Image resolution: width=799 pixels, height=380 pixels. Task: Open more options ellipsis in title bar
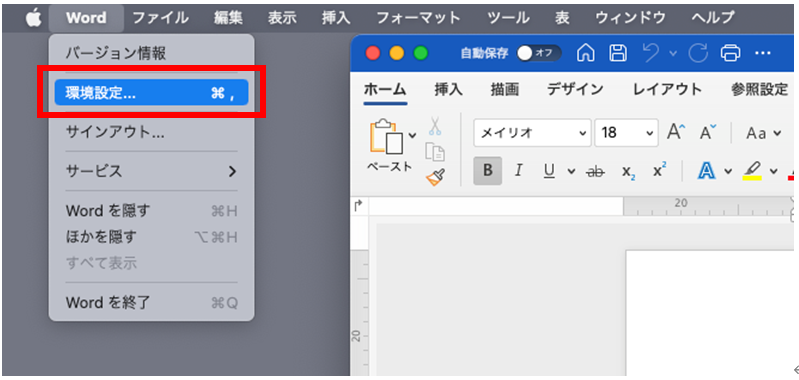[763, 53]
